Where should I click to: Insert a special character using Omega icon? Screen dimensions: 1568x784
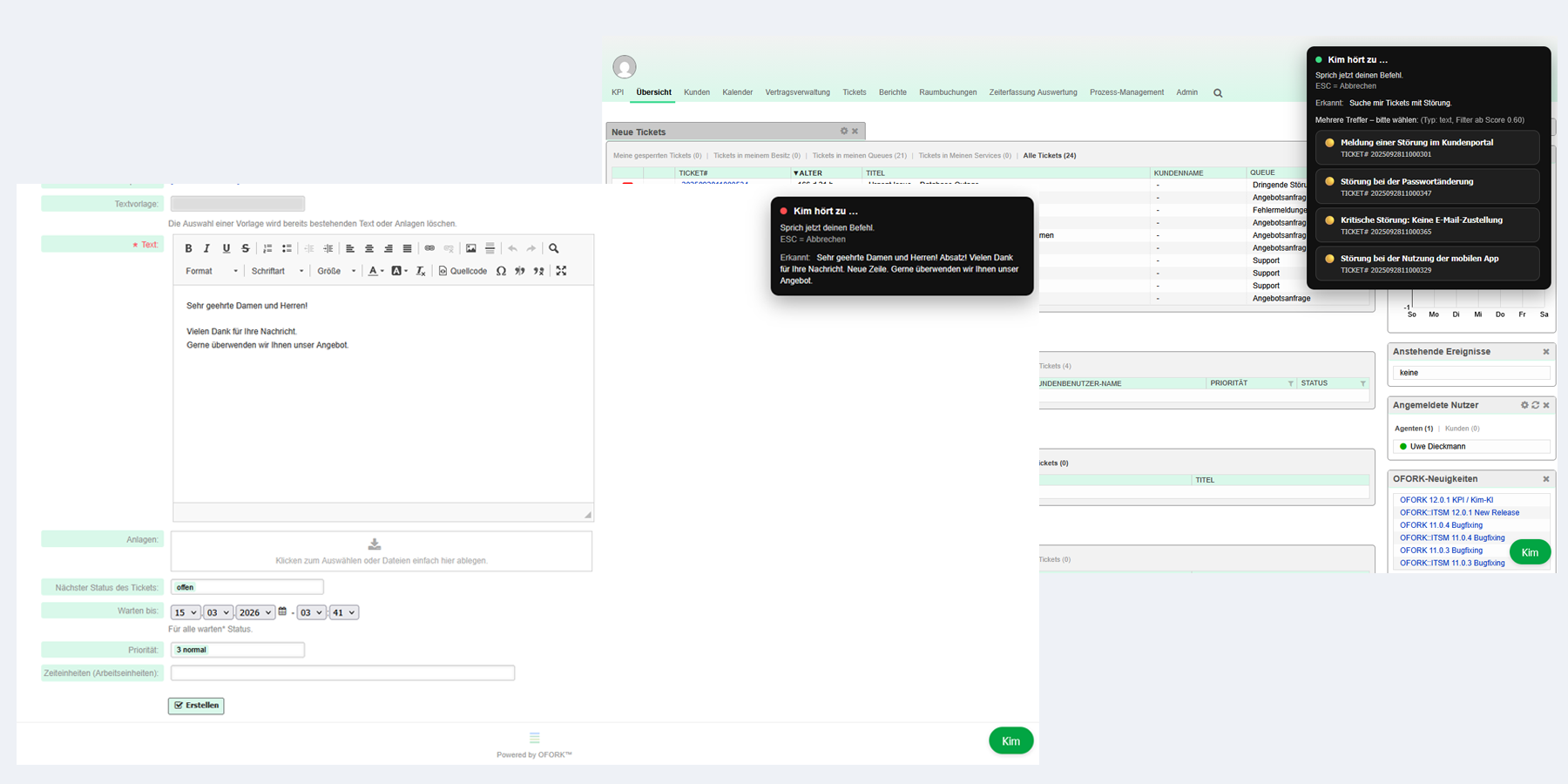(x=501, y=271)
